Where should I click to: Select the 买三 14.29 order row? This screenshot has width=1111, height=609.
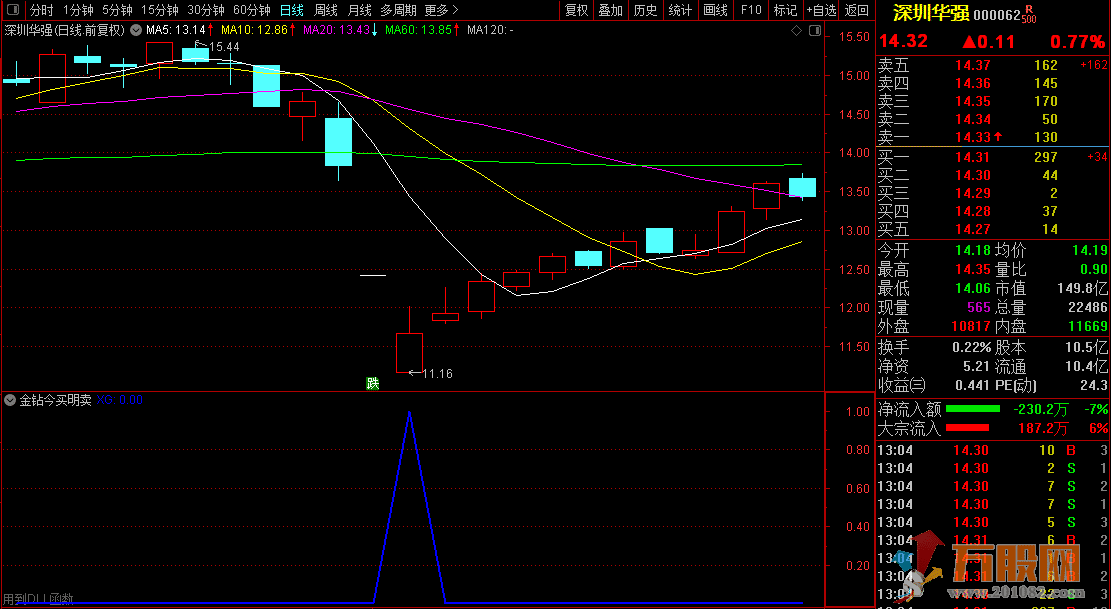tap(992, 193)
